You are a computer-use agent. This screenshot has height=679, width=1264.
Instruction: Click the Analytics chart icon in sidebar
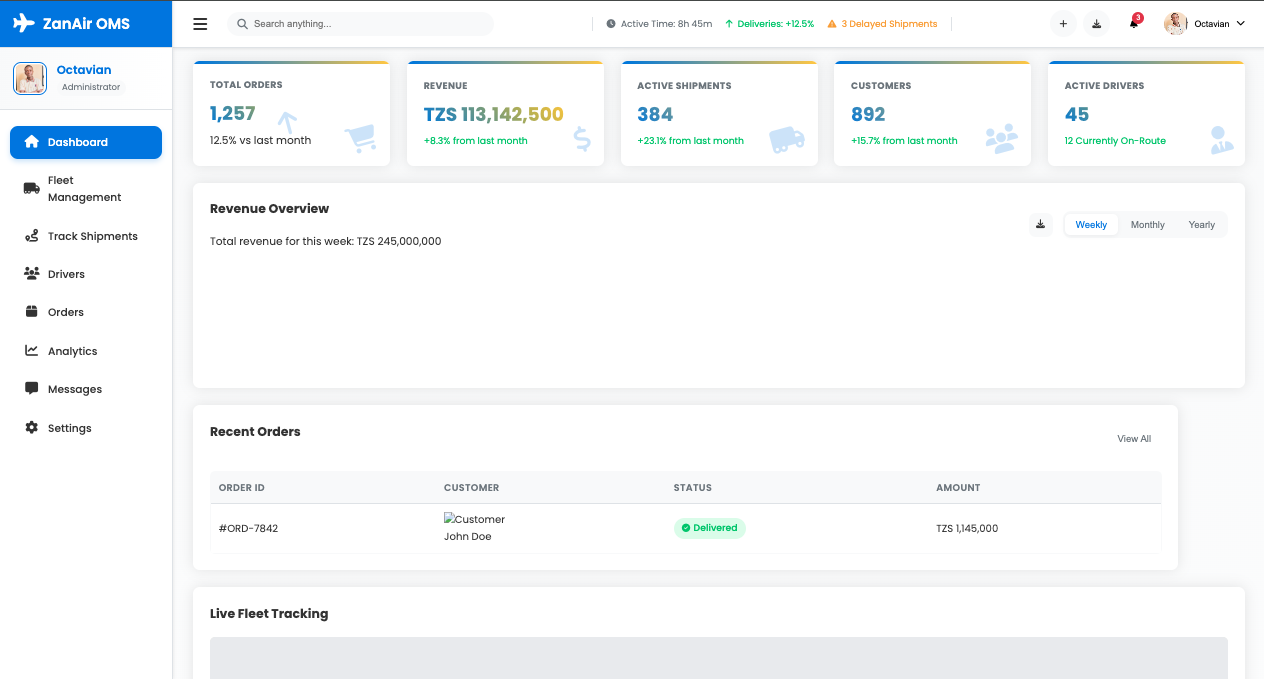click(31, 351)
